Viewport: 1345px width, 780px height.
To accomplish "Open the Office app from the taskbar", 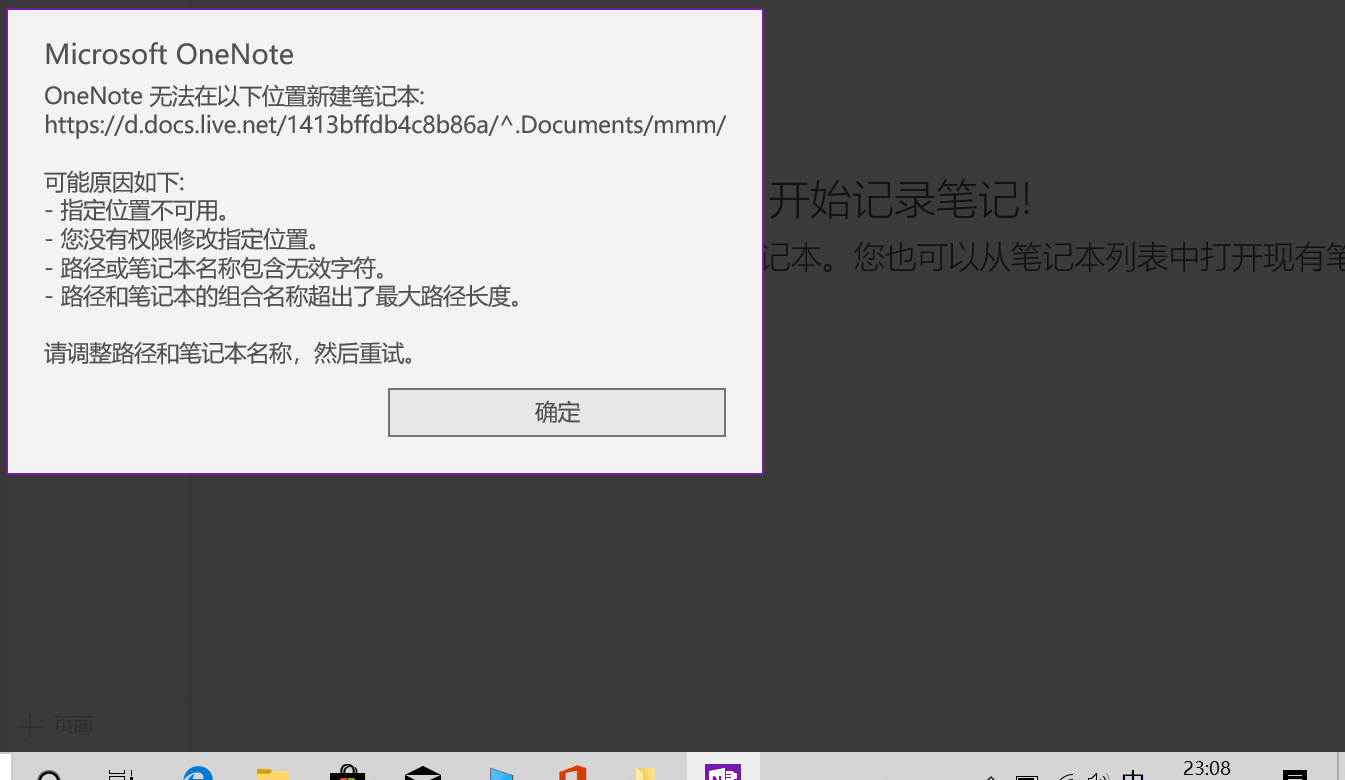I will click(572, 773).
